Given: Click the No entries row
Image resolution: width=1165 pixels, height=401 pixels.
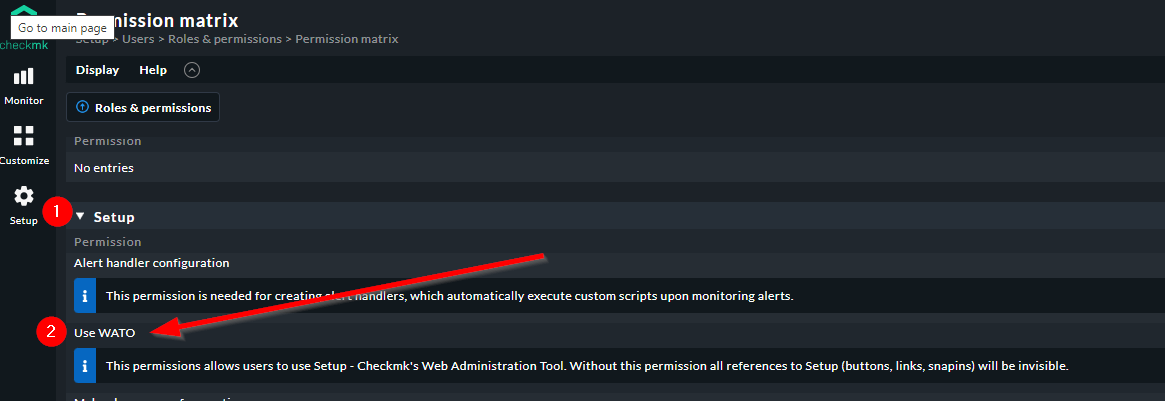Looking at the screenshot, I should [615, 168].
